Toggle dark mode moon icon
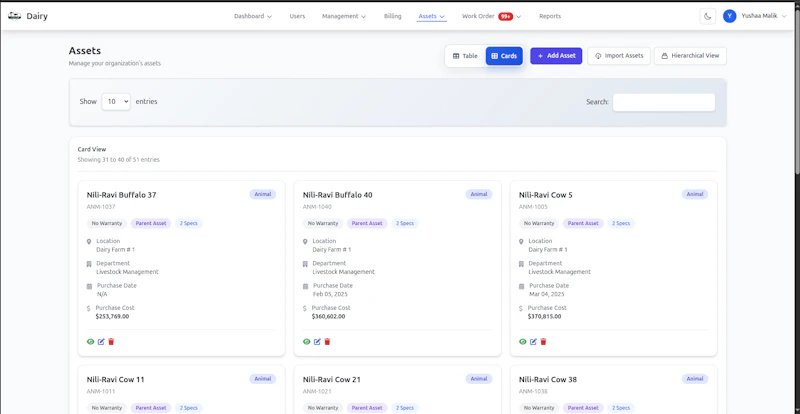This screenshot has width=800, height=414. click(708, 16)
